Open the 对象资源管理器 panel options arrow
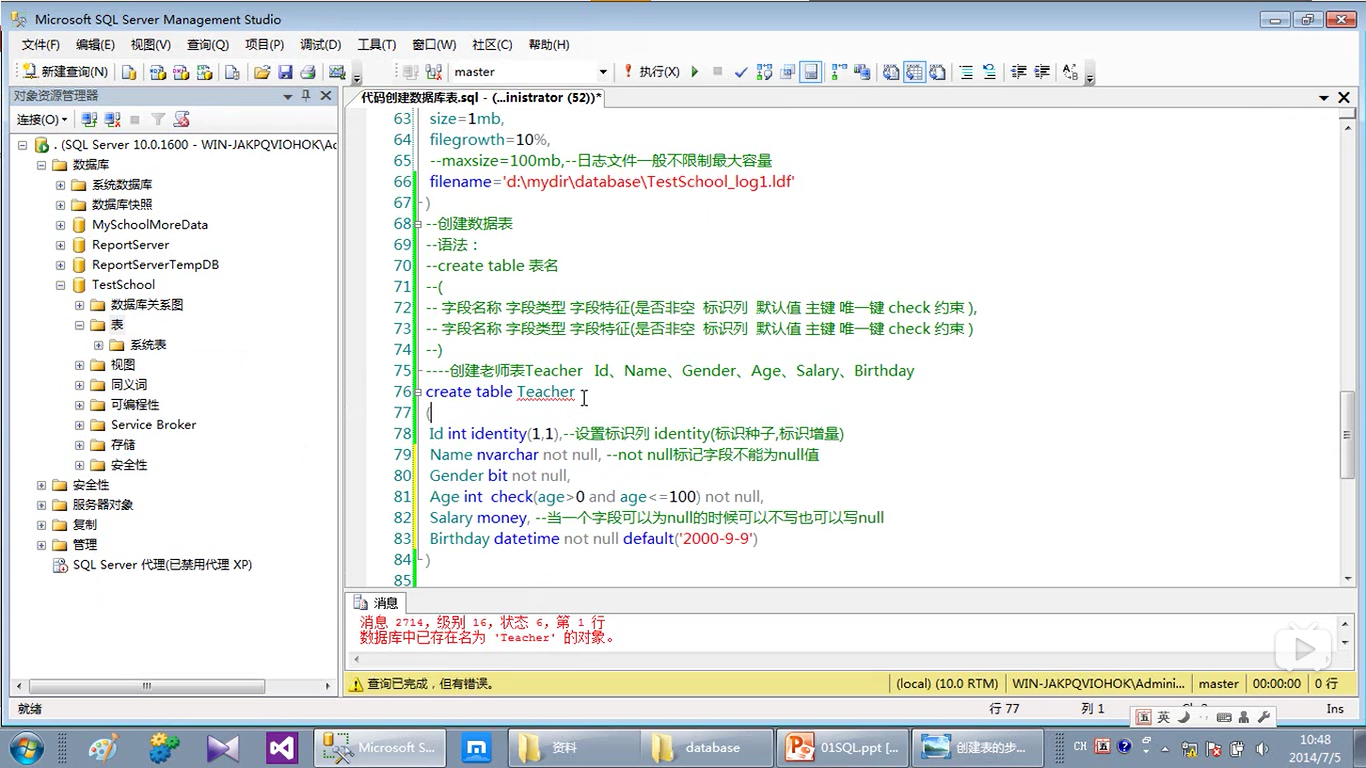Image resolution: width=1366 pixels, height=768 pixels. pyautogui.click(x=288, y=96)
